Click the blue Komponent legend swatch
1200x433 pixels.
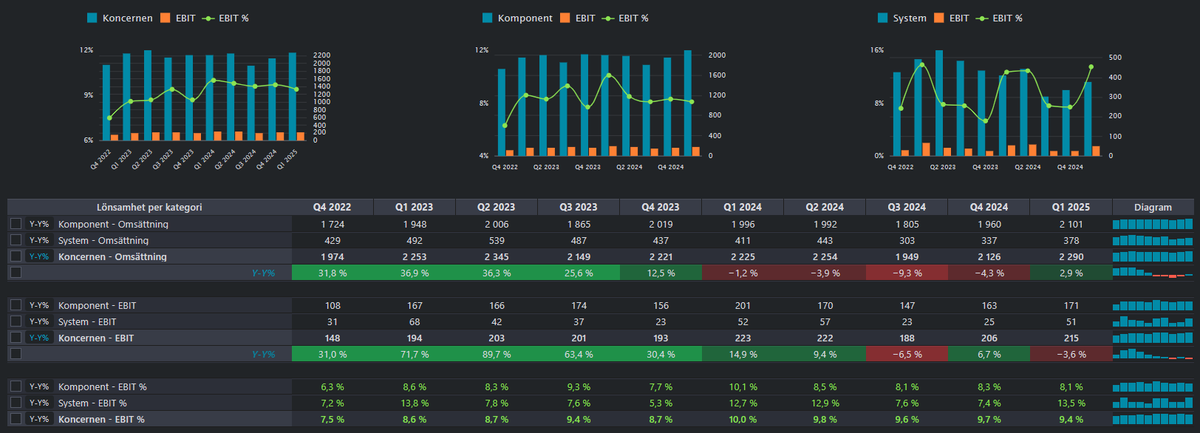[x=487, y=18]
